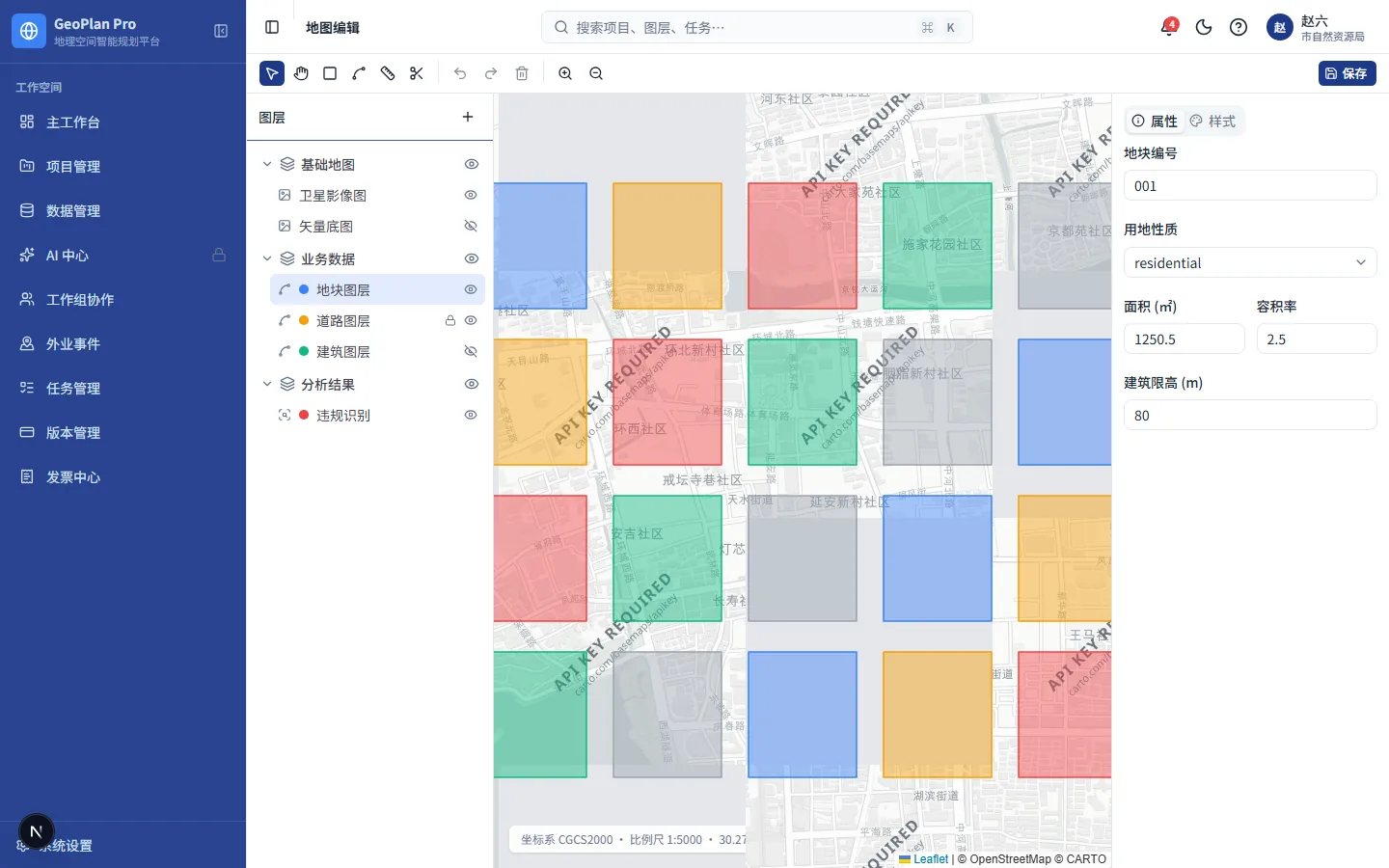Open help question mark icon
1389x868 pixels.
click(x=1239, y=27)
